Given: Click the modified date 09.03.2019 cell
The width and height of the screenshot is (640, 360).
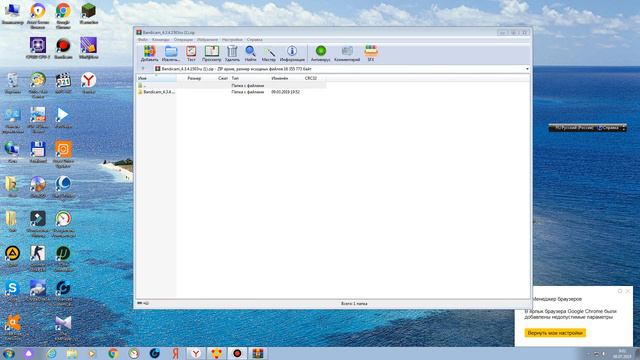Looking at the screenshot, I should pos(286,92).
